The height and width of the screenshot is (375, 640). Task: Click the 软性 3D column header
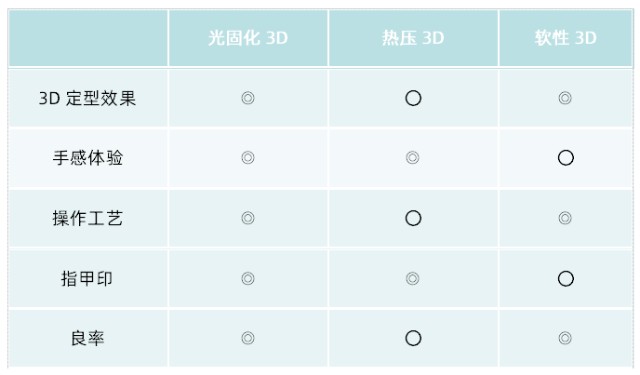[565, 38]
